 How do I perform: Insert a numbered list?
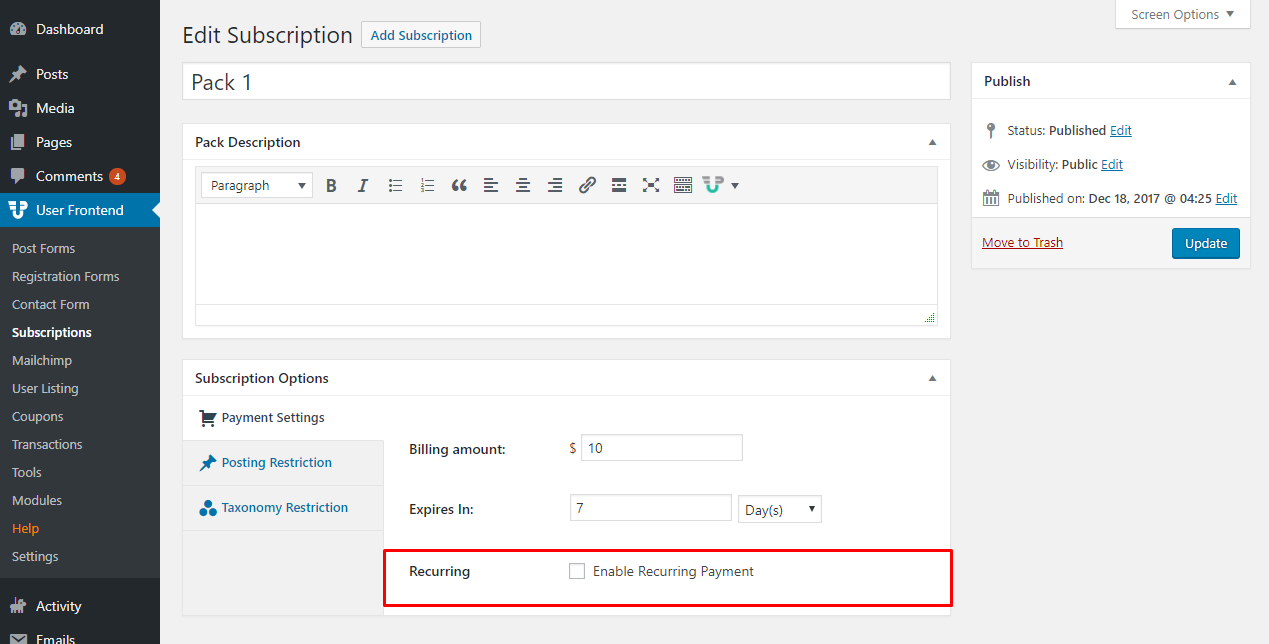(x=427, y=185)
